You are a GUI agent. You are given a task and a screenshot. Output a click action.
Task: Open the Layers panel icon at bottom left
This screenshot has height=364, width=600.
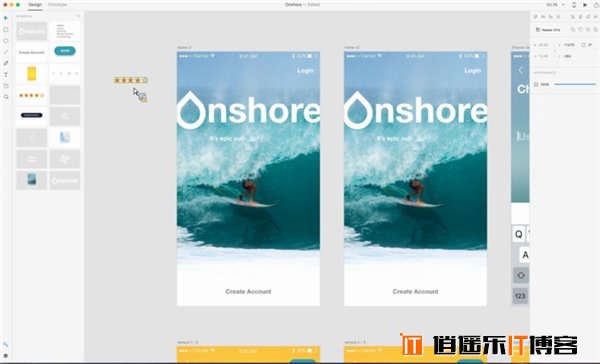click(5, 356)
